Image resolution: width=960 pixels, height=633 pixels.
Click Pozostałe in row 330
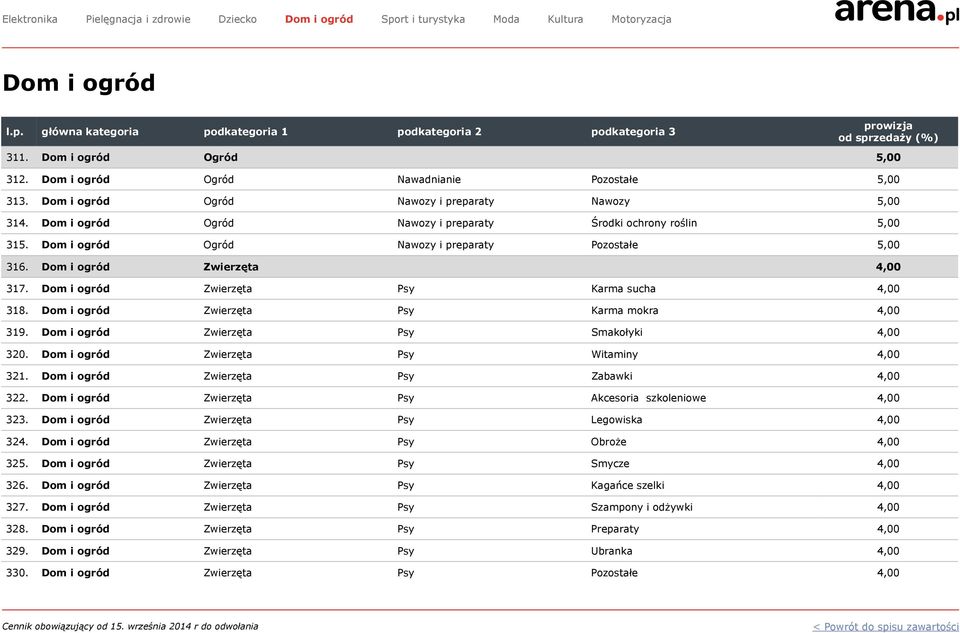tap(614, 573)
